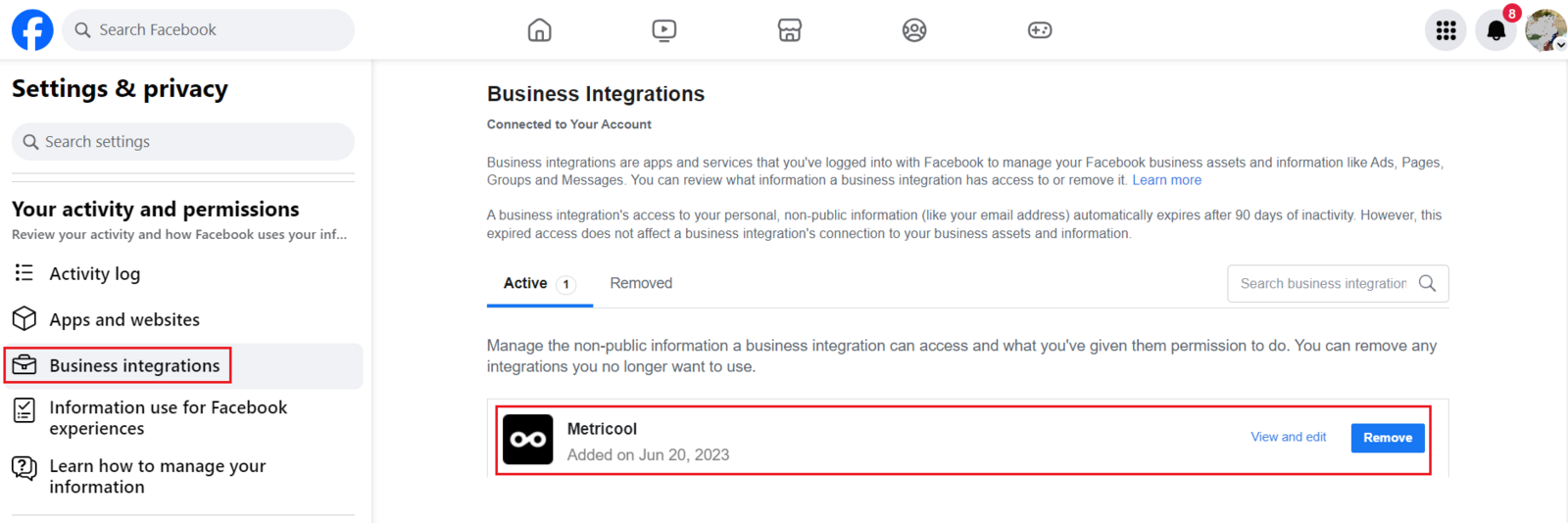Click the Facebook logo icon
The width and height of the screenshot is (1568, 523).
click(x=32, y=30)
